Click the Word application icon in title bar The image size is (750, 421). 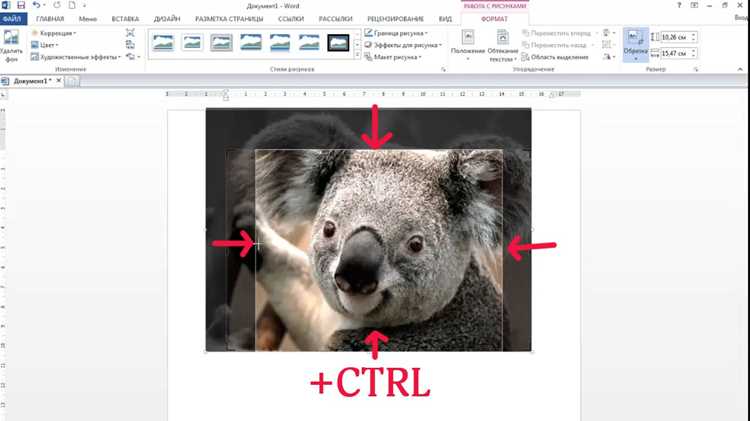[6, 5]
